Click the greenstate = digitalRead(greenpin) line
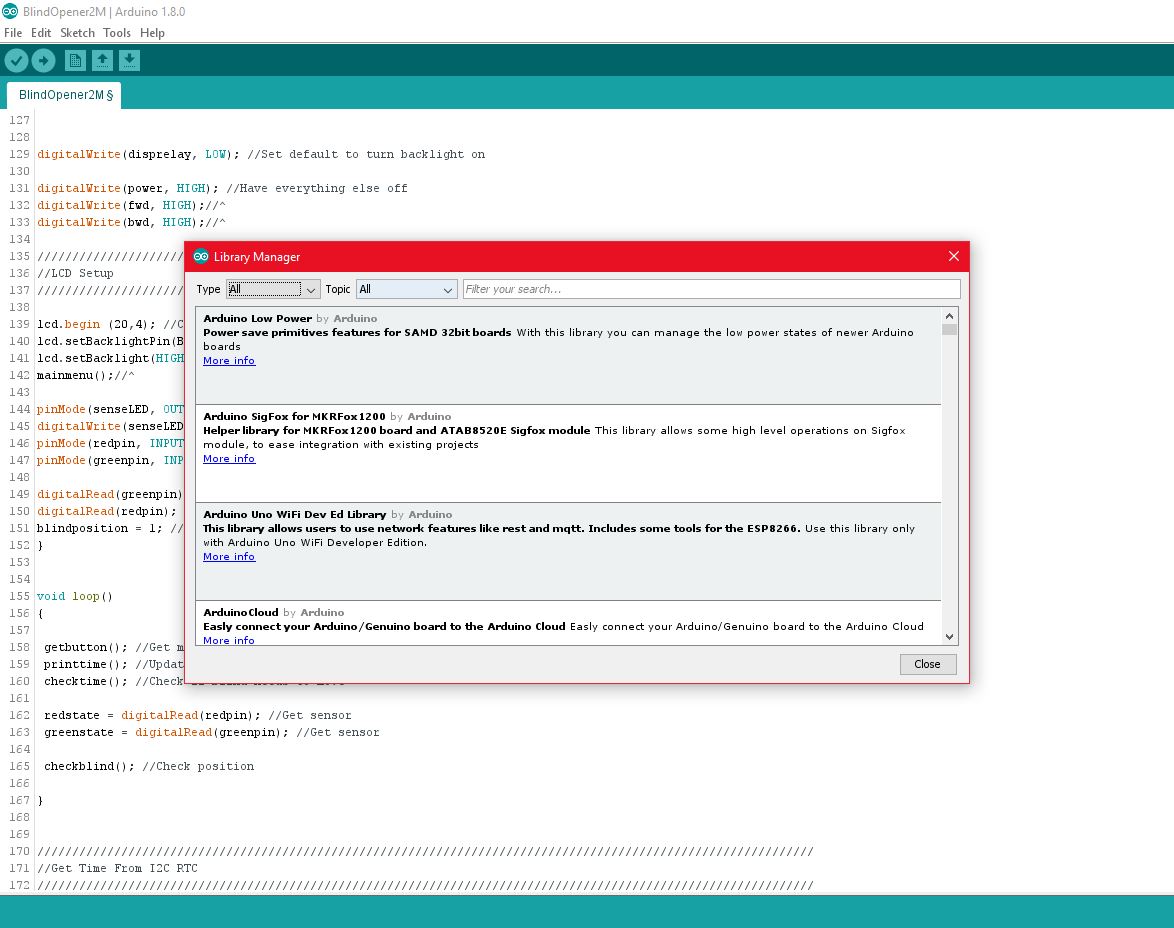The width and height of the screenshot is (1174, 928). click(x=212, y=733)
